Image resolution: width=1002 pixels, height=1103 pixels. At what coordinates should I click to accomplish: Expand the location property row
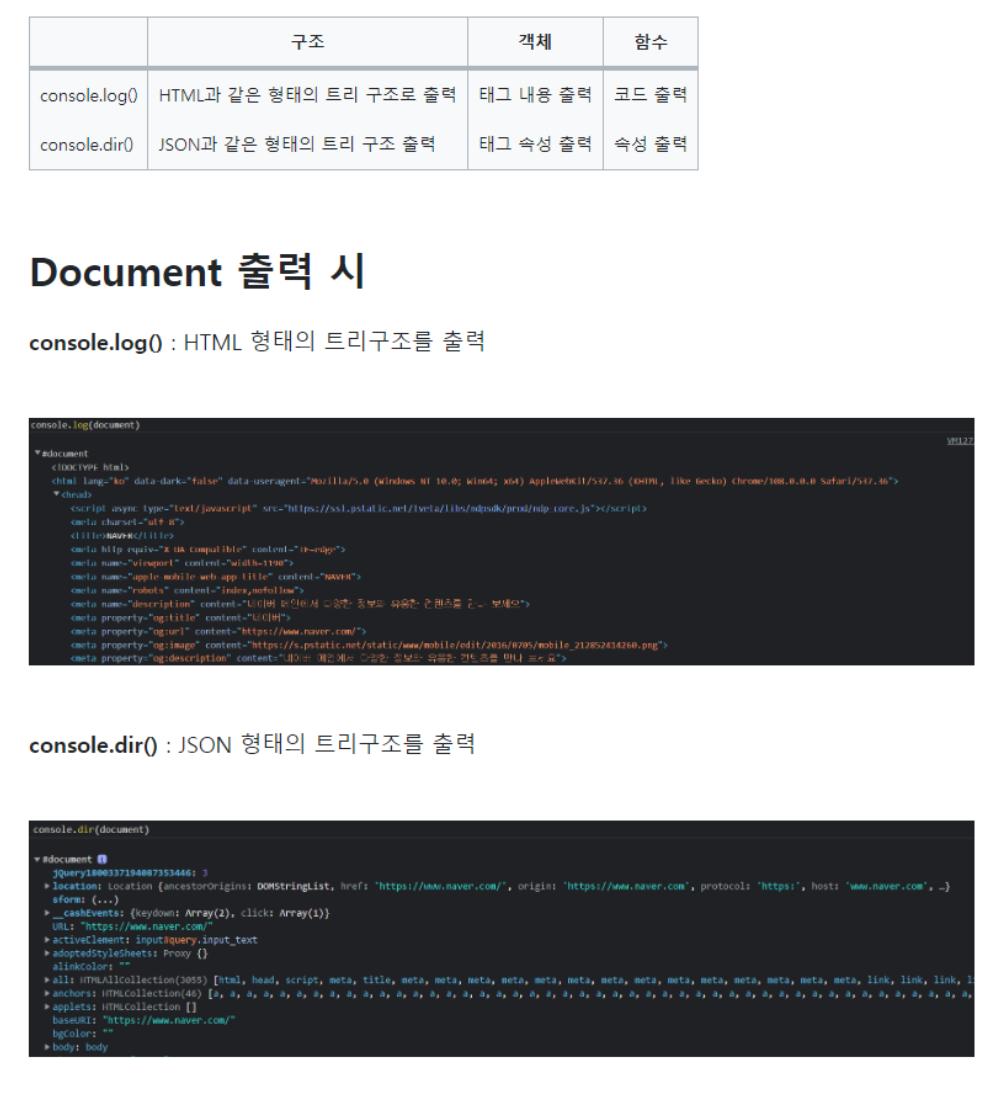point(47,886)
